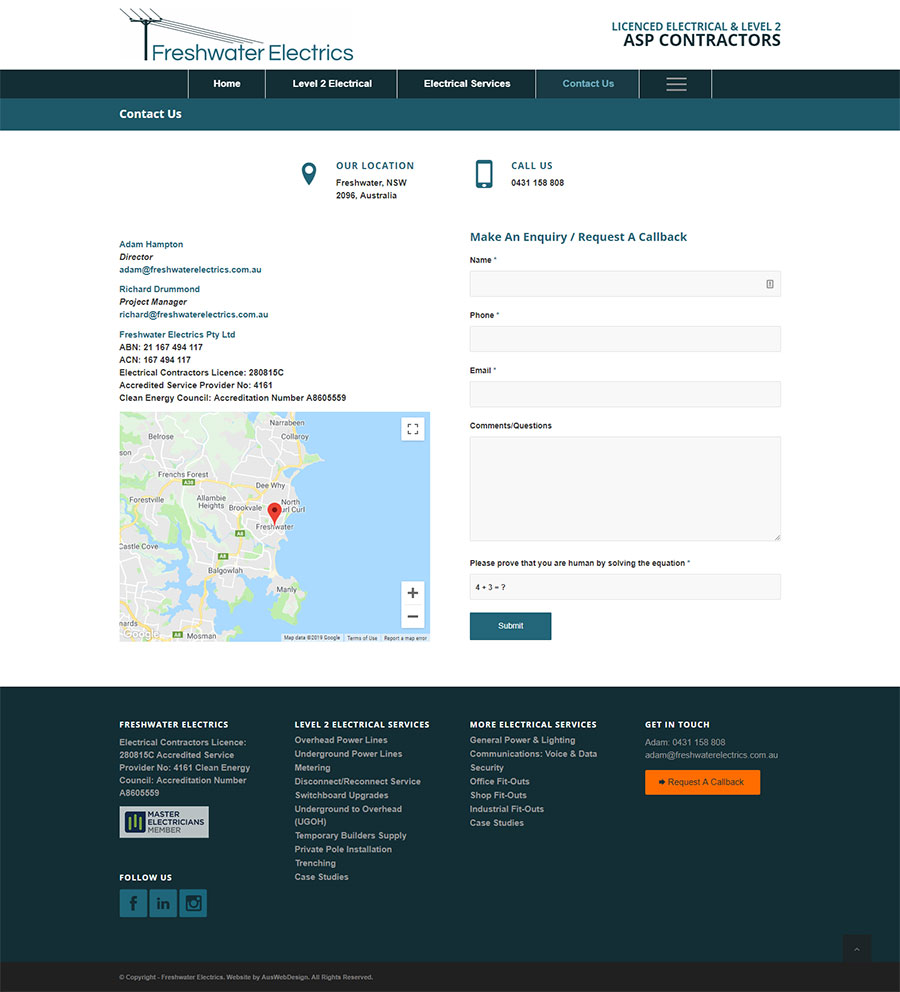Open the Instagram social icon
This screenshot has width=900, height=992.
193,903
